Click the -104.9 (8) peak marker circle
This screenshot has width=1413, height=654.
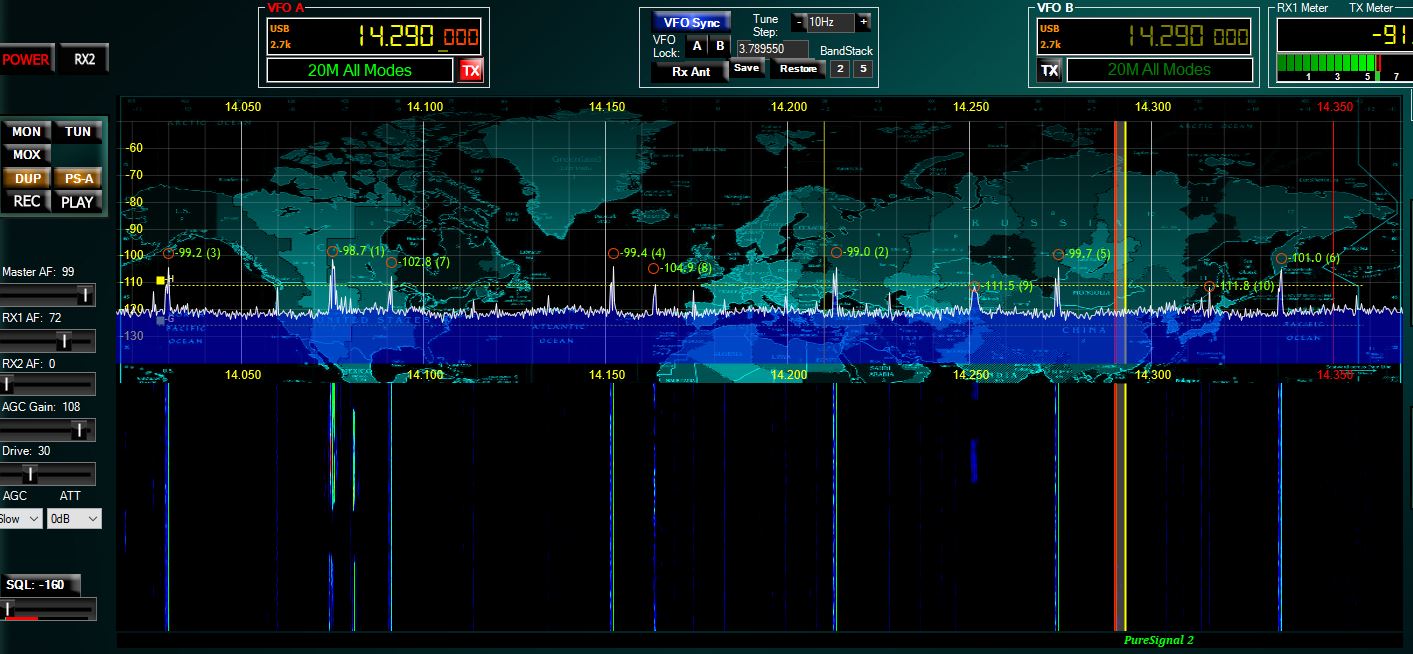click(x=654, y=268)
